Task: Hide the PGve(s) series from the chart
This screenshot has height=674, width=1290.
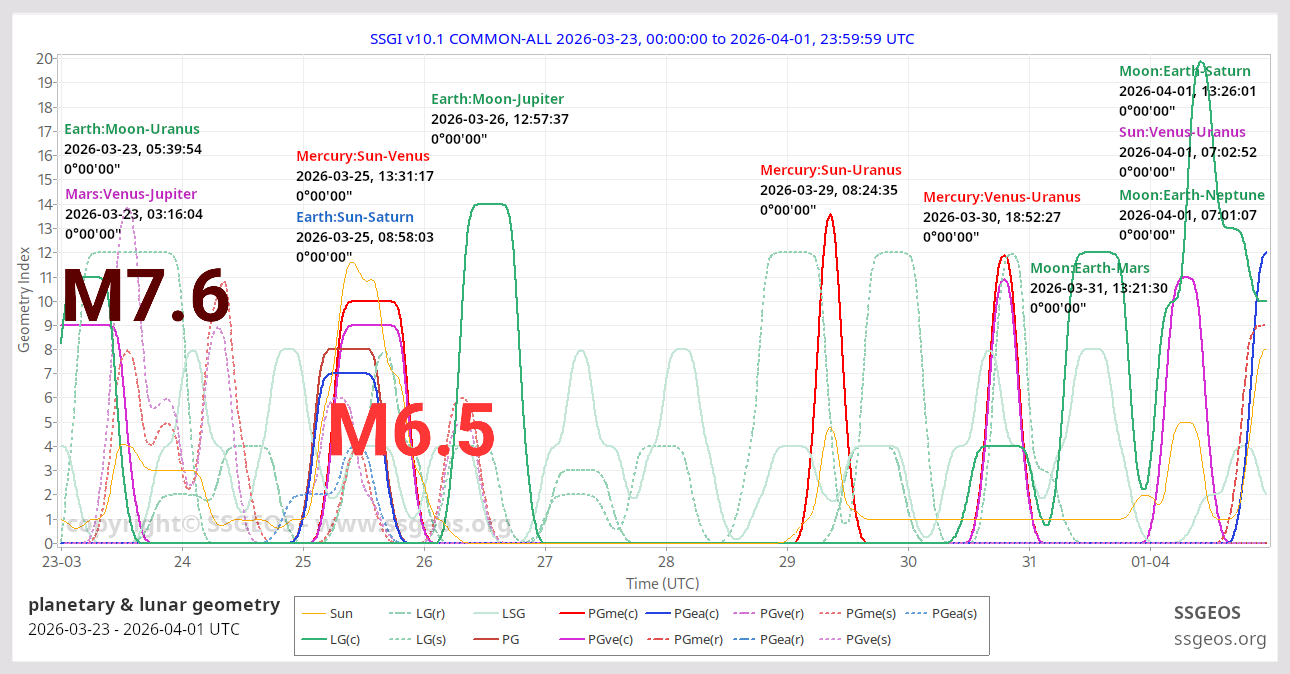Action: click(x=832, y=639)
